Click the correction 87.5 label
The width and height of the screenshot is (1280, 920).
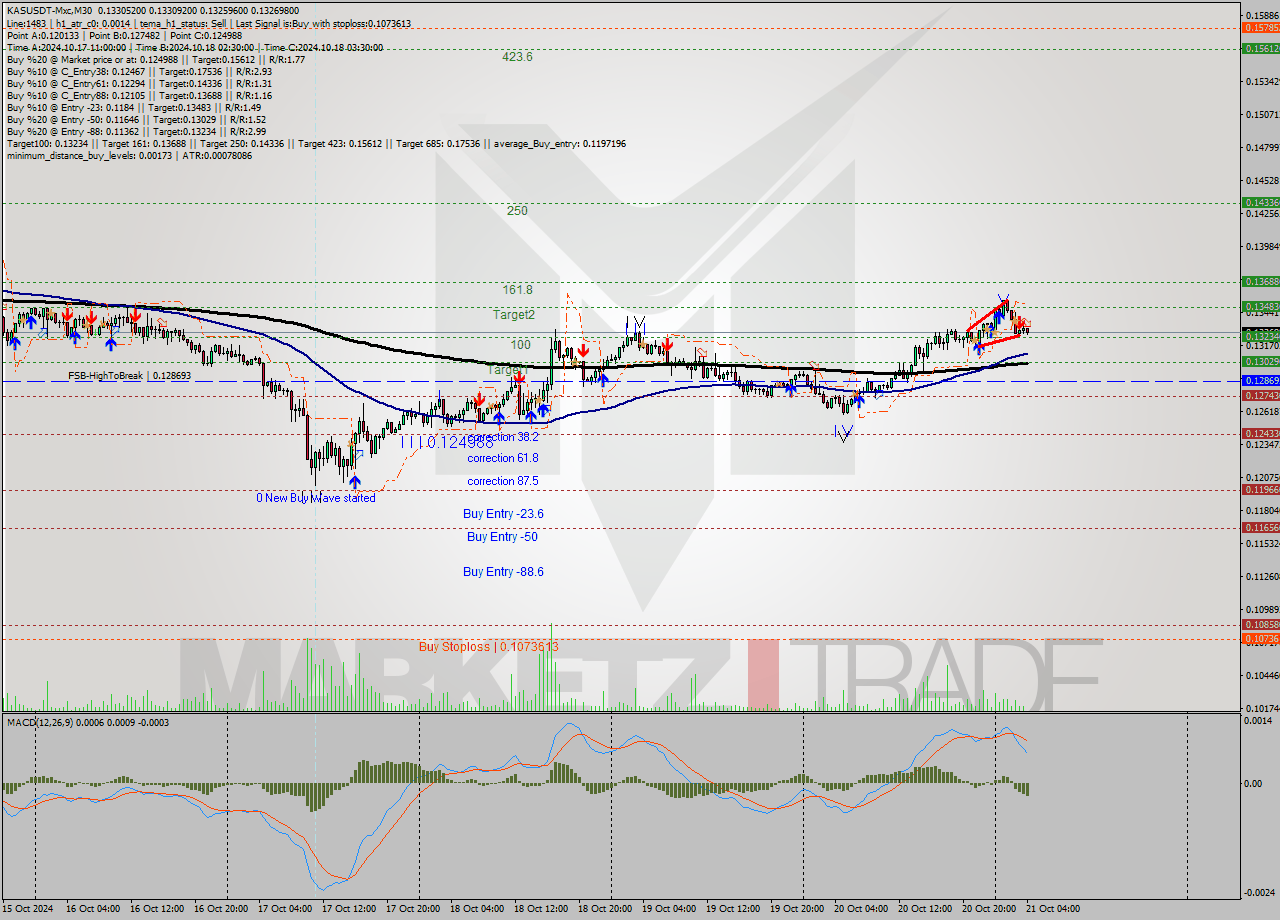point(503,481)
